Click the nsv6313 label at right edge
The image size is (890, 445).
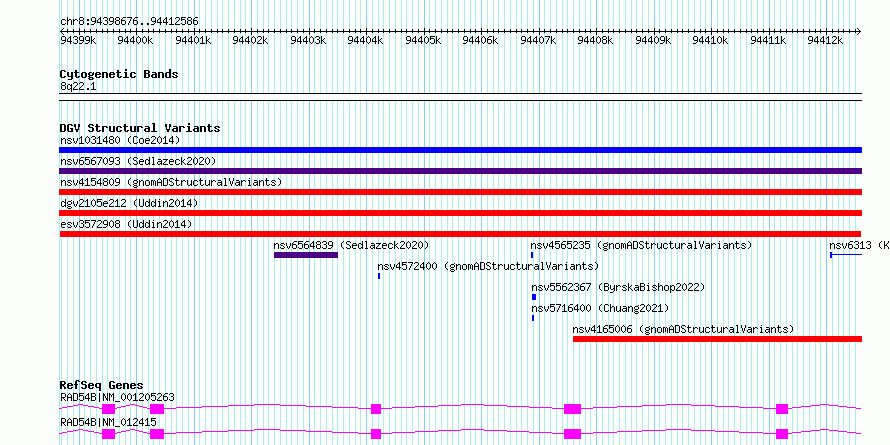click(x=859, y=245)
